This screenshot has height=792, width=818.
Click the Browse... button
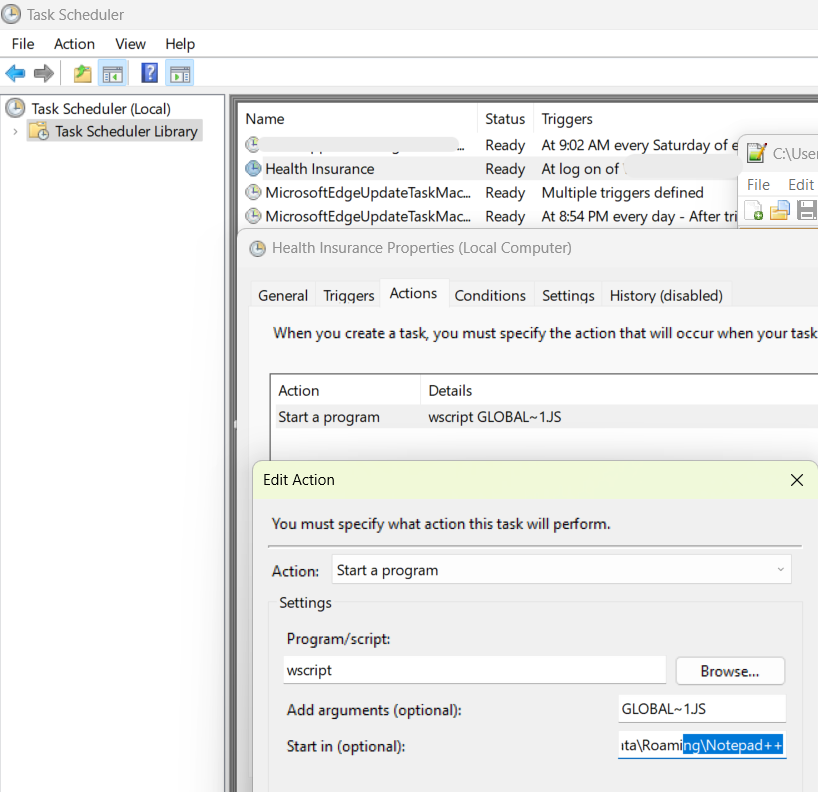pyautogui.click(x=730, y=670)
